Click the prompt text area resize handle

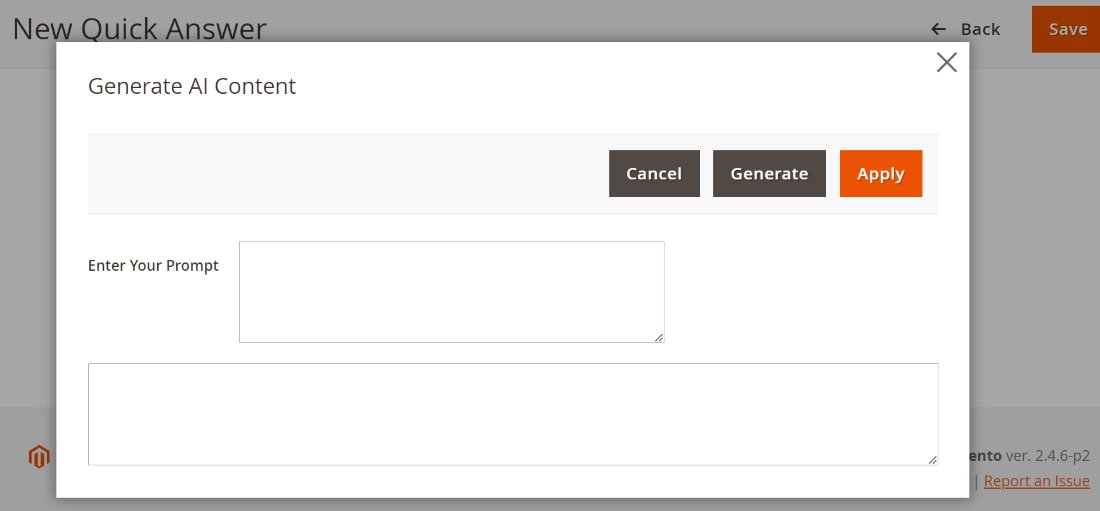[x=659, y=337]
